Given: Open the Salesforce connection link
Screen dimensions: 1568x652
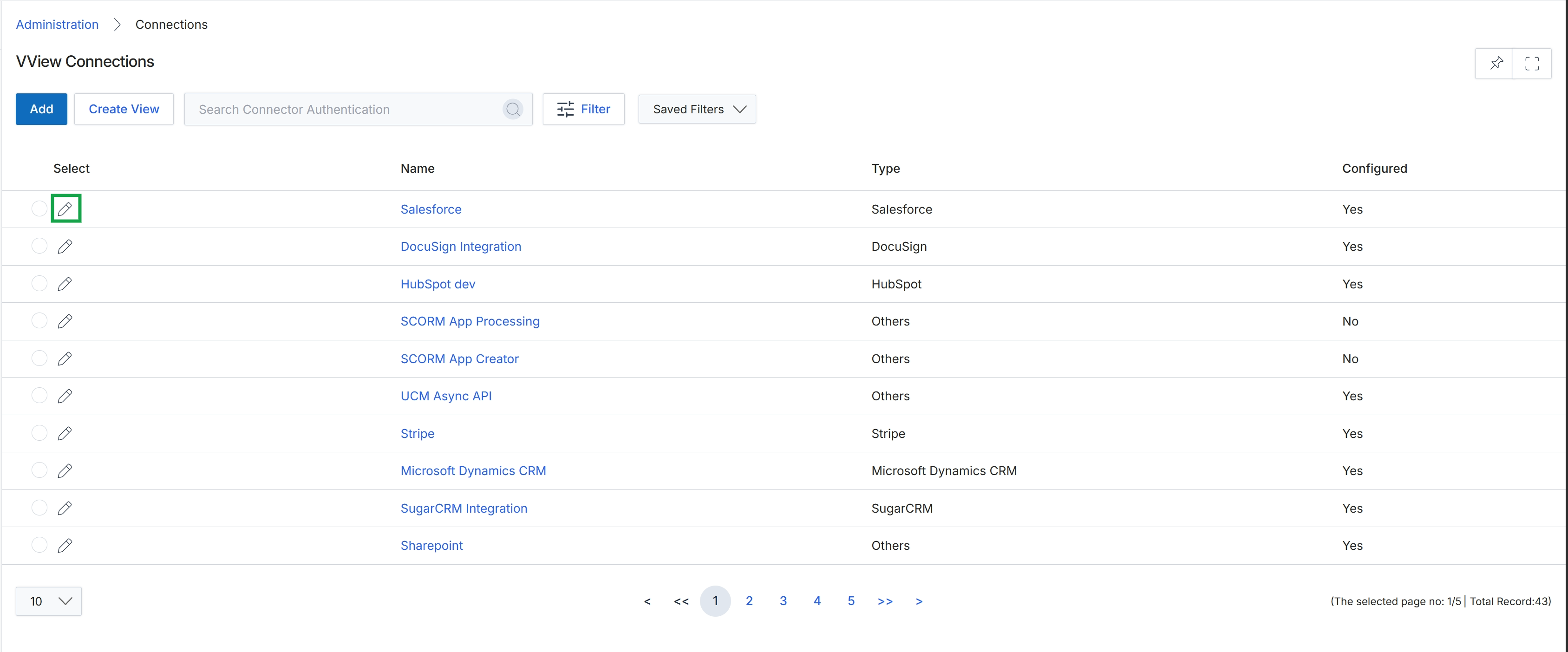Looking at the screenshot, I should tap(431, 209).
